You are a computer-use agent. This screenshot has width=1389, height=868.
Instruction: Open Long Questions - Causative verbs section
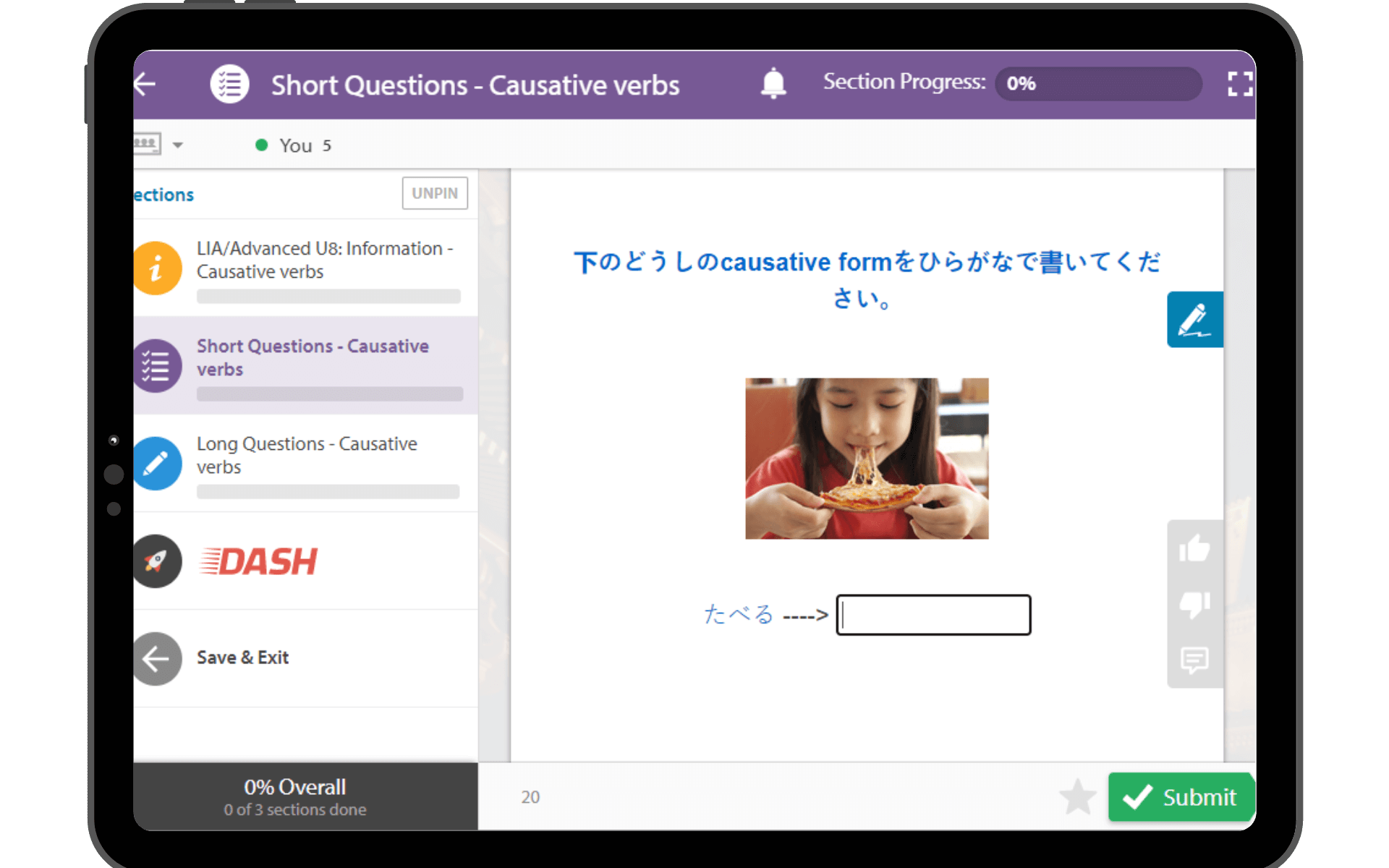tap(307, 456)
